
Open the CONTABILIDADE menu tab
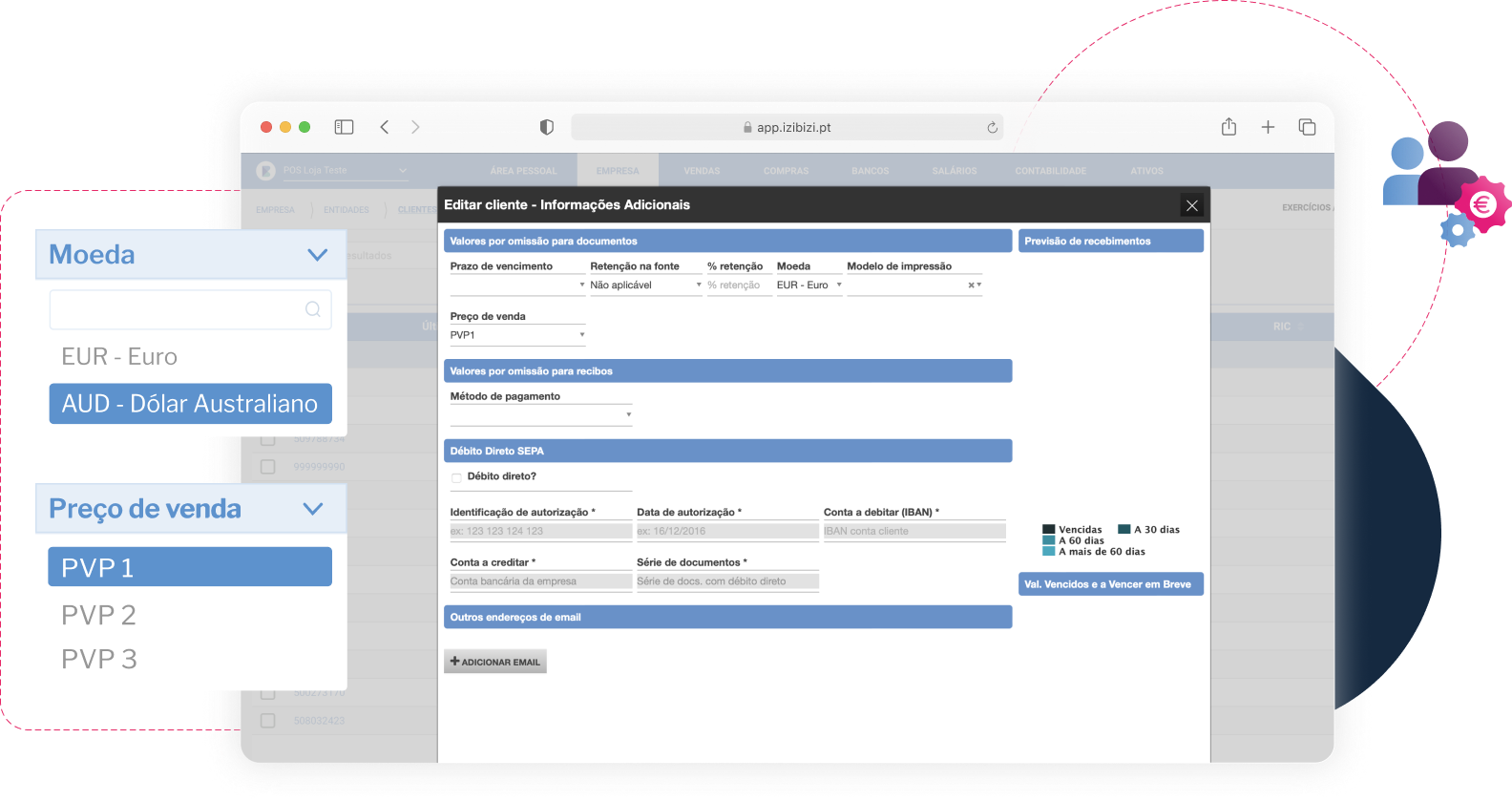click(x=1050, y=171)
